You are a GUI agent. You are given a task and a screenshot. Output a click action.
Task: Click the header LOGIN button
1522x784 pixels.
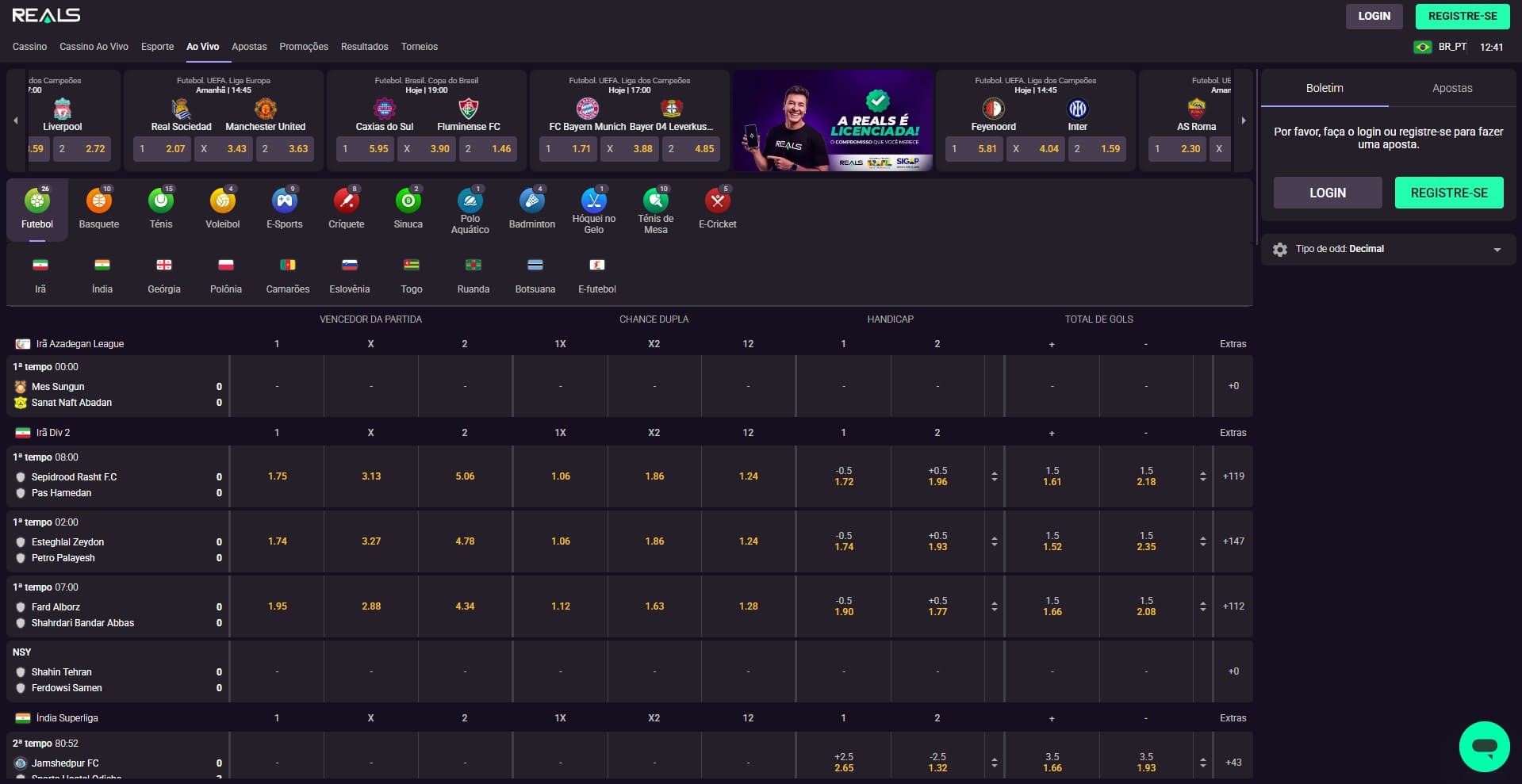(1374, 16)
